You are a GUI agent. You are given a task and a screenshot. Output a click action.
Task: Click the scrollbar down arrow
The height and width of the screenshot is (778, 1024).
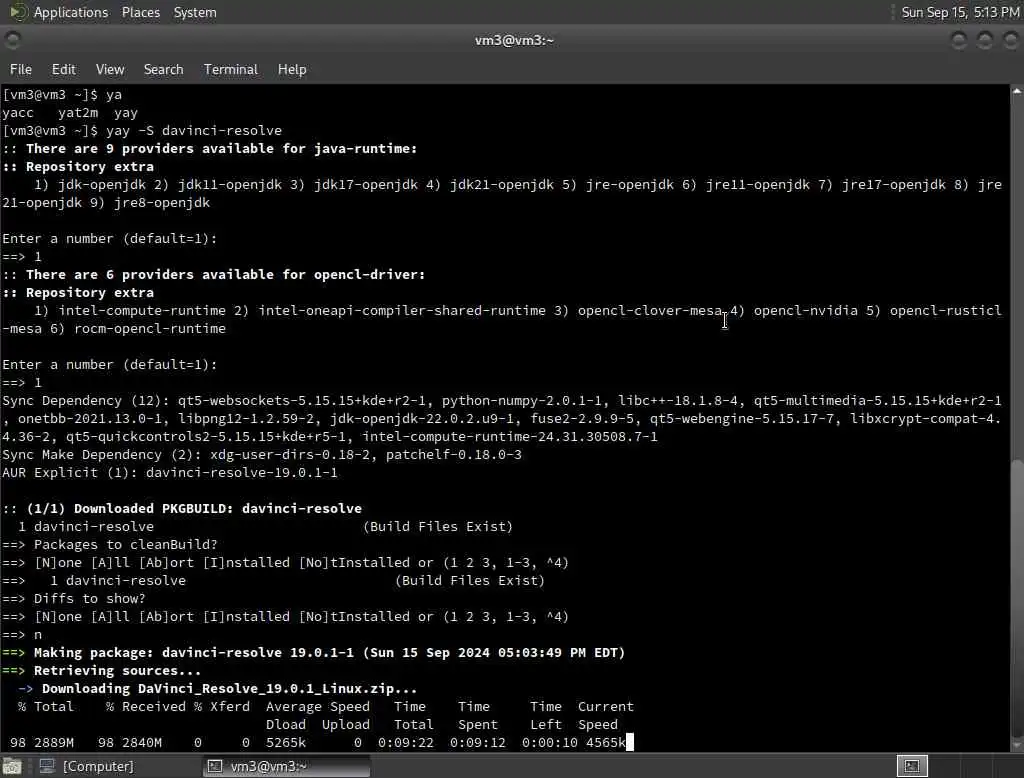point(1017,745)
